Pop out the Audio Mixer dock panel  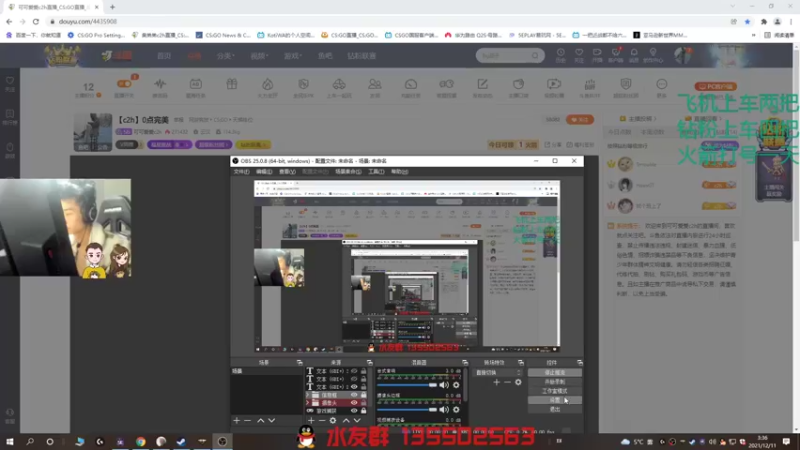tap(465, 362)
